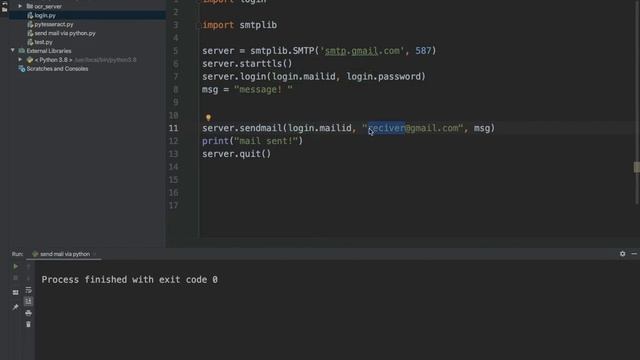
Task: Close the send mail via python run tab
Action: tap(95, 254)
